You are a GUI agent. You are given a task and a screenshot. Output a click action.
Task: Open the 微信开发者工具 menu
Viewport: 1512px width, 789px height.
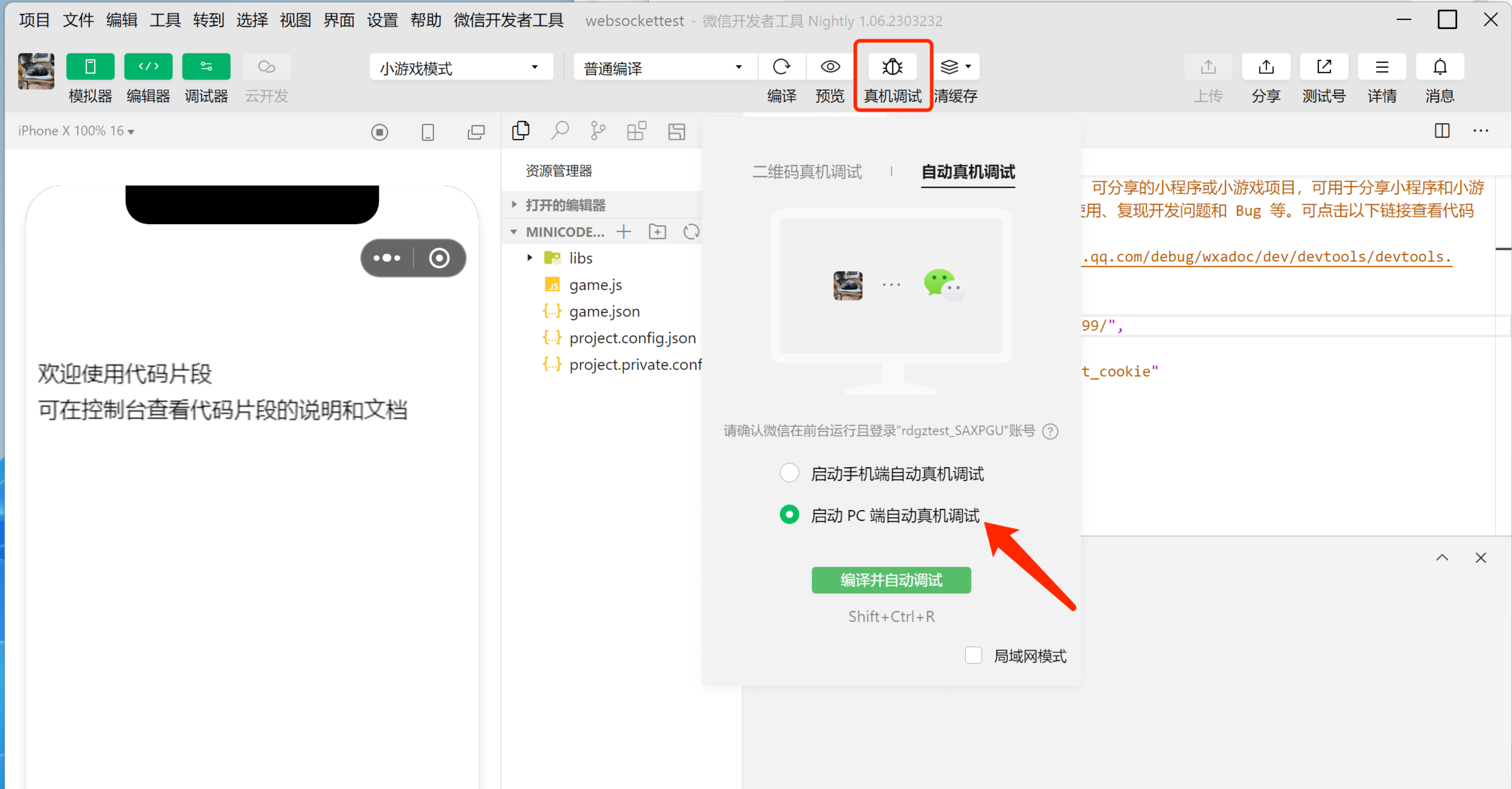point(508,21)
